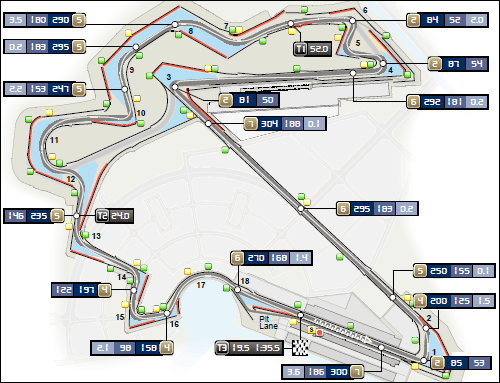Click the 3.6 186 300 speed label
The height and width of the screenshot is (383, 500).
(x=323, y=372)
